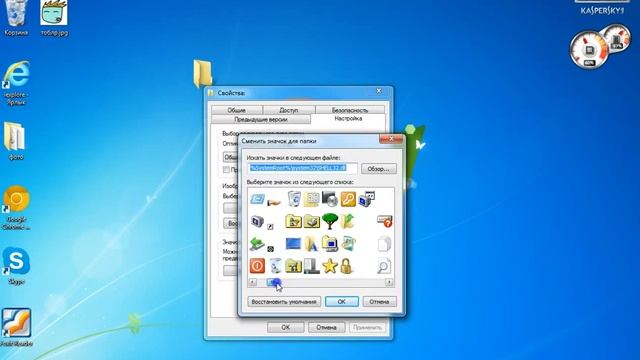Select the Google Chrome desktop shortcut
Viewport: 640px width, 360px height.
pyautogui.click(x=16, y=208)
